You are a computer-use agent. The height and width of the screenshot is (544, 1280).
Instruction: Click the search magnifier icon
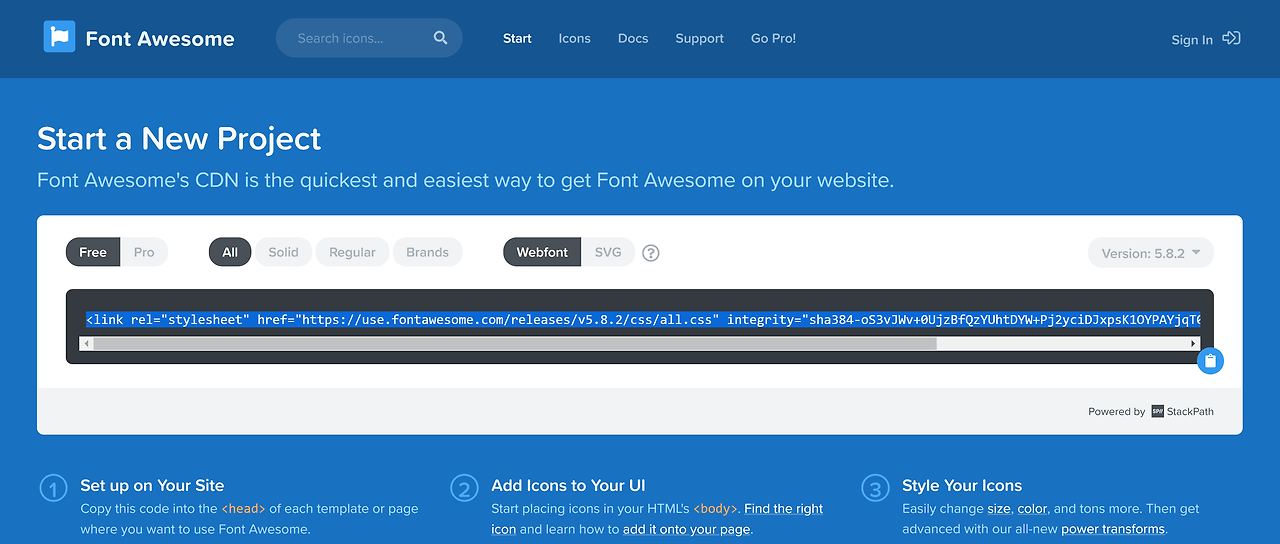tap(441, 38)
